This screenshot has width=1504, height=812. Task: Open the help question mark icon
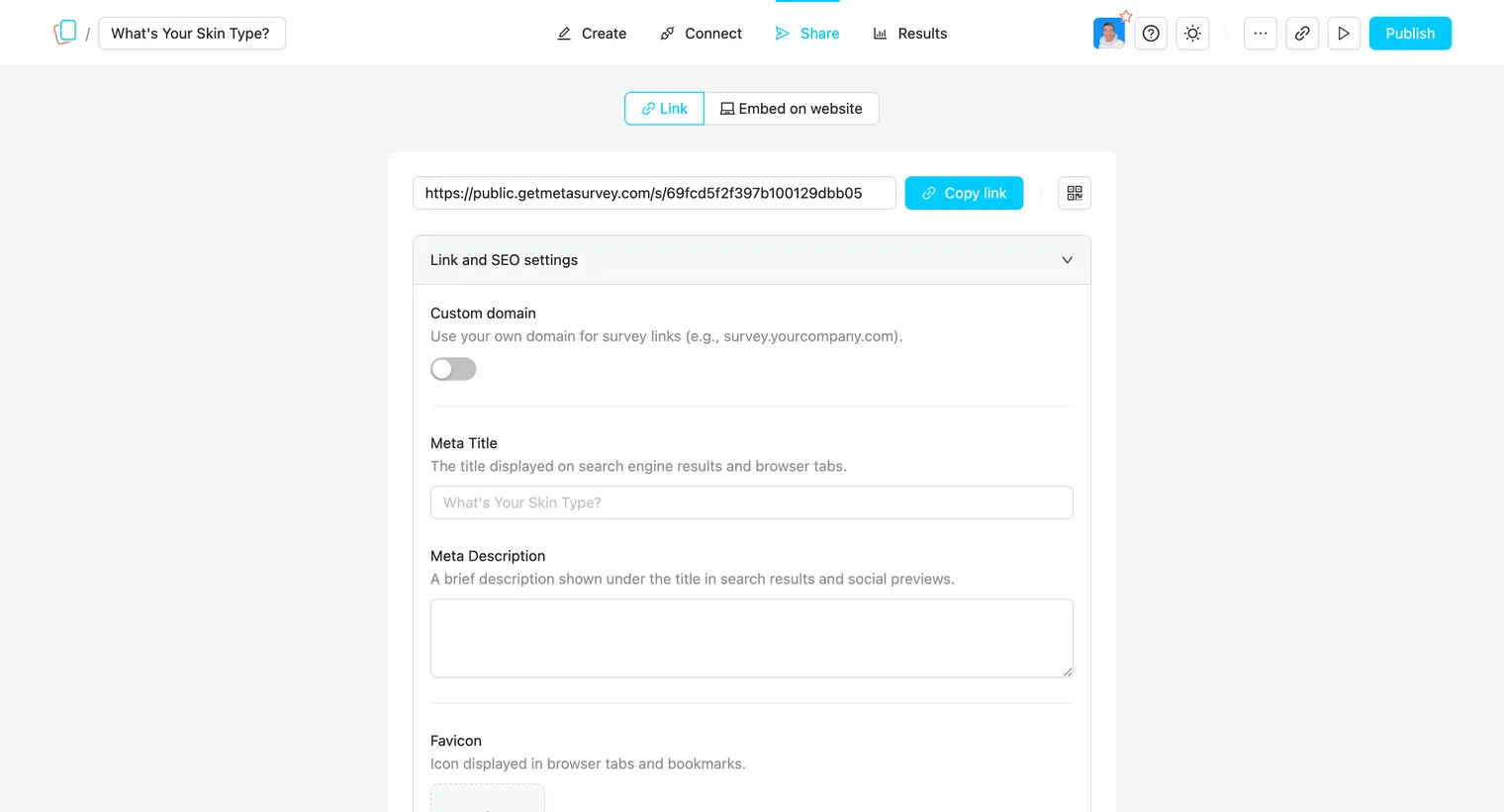click(x=1151, y=34)
